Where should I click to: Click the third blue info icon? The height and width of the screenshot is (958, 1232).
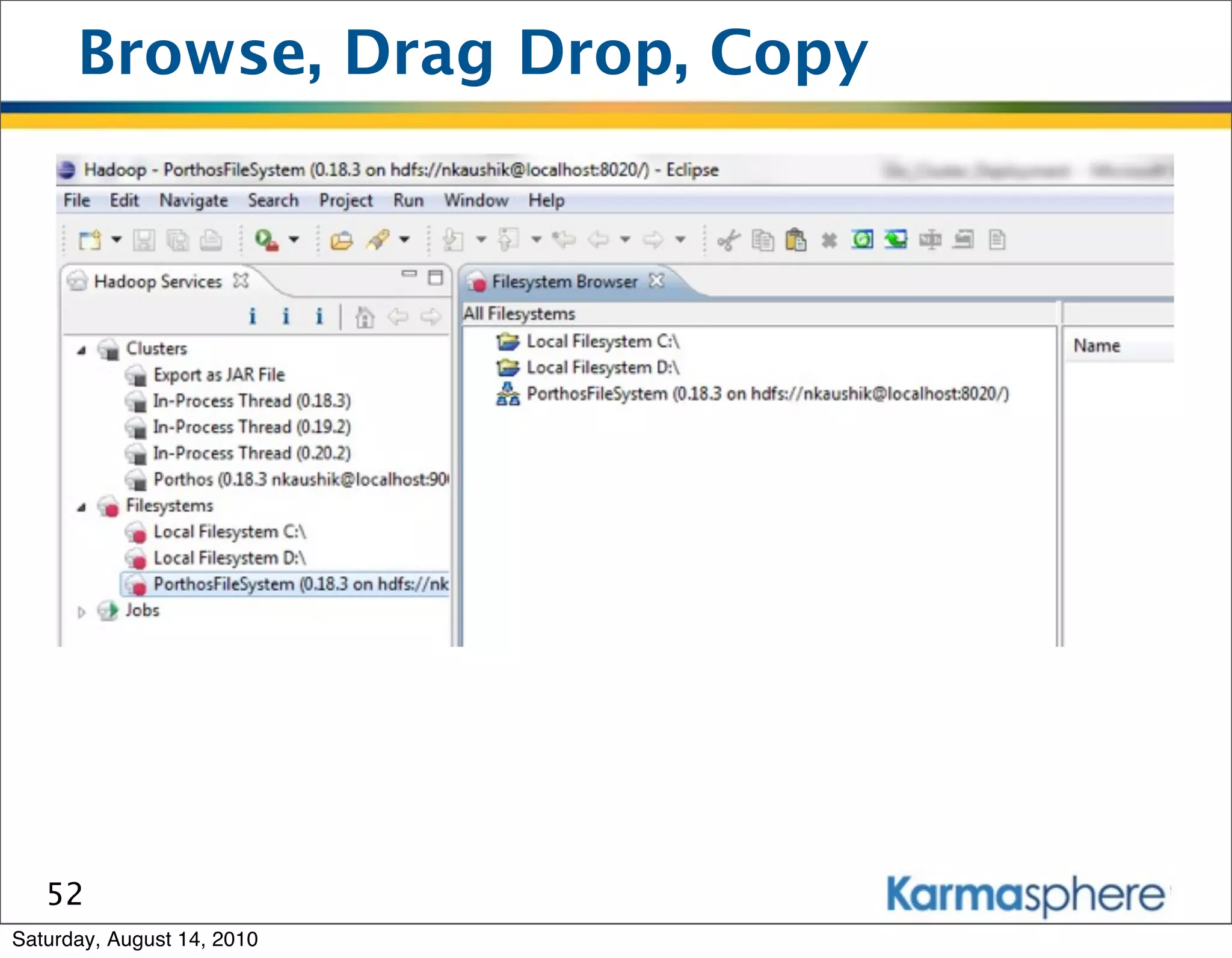pyautogui.click(x=319, y=316)
